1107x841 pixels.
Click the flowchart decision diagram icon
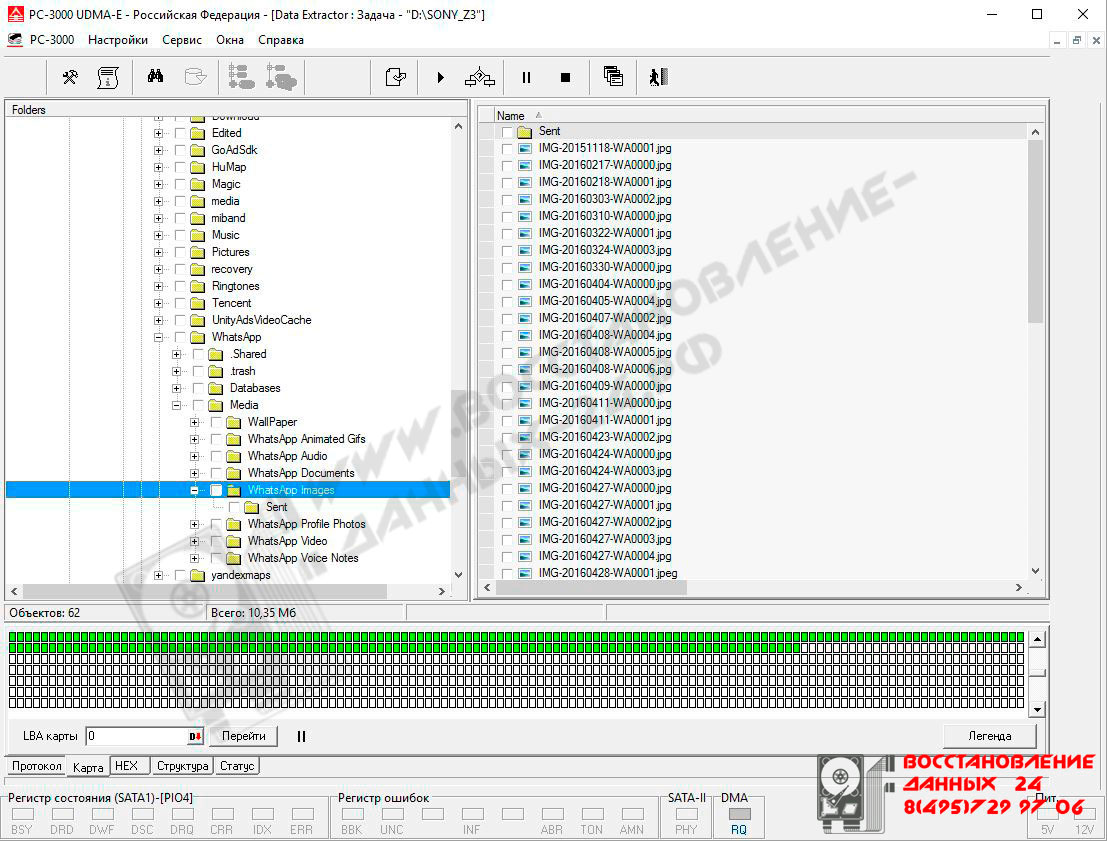pyautogui.click(x=479, y=77)
